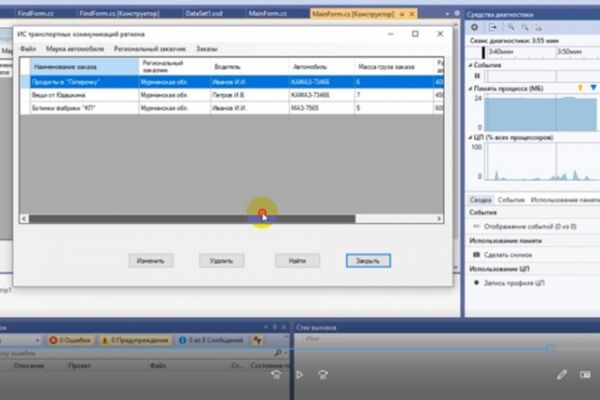The height and width of the screenshot is (400, 600).
Task: Open the diagnostics tools settings gear
Action: coord(474,27)
